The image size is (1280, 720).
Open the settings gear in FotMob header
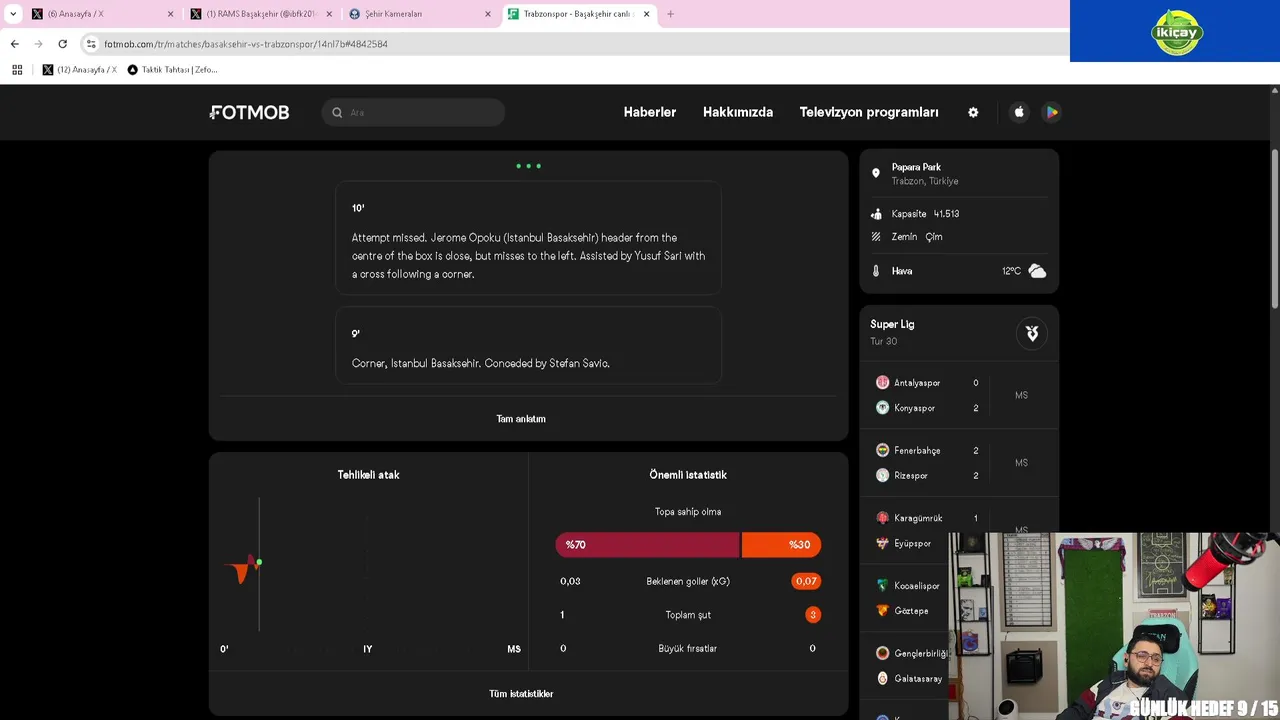973,112
